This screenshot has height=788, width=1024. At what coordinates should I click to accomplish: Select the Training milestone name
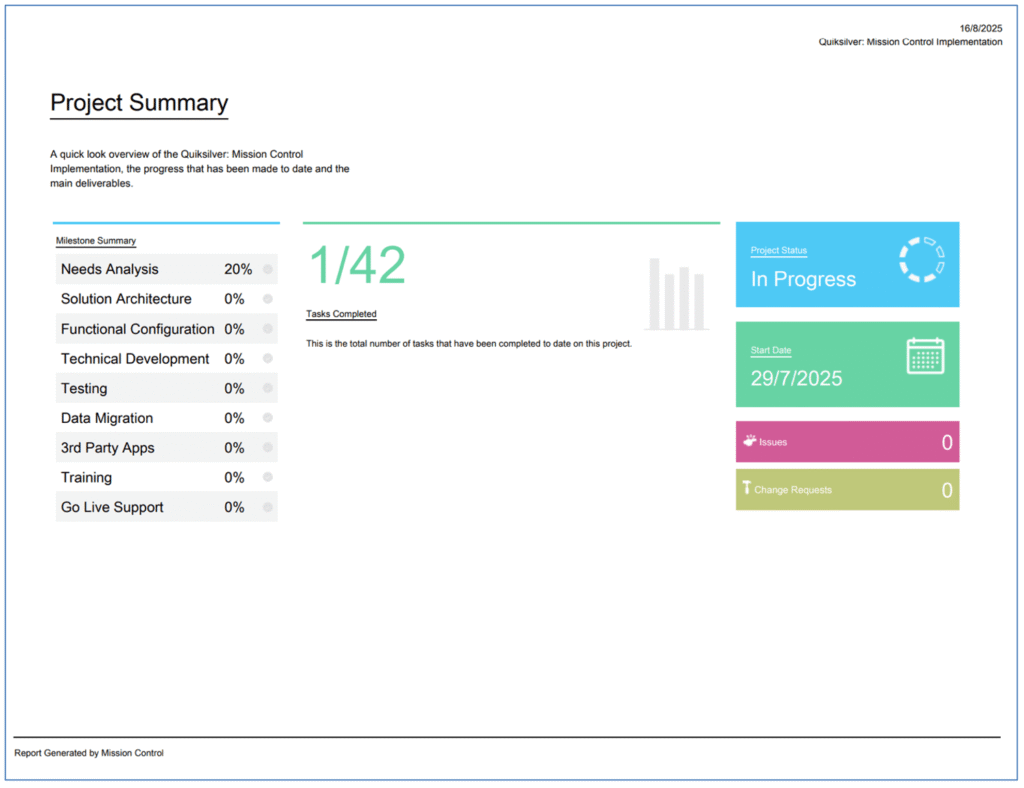(x=86, y=478)
